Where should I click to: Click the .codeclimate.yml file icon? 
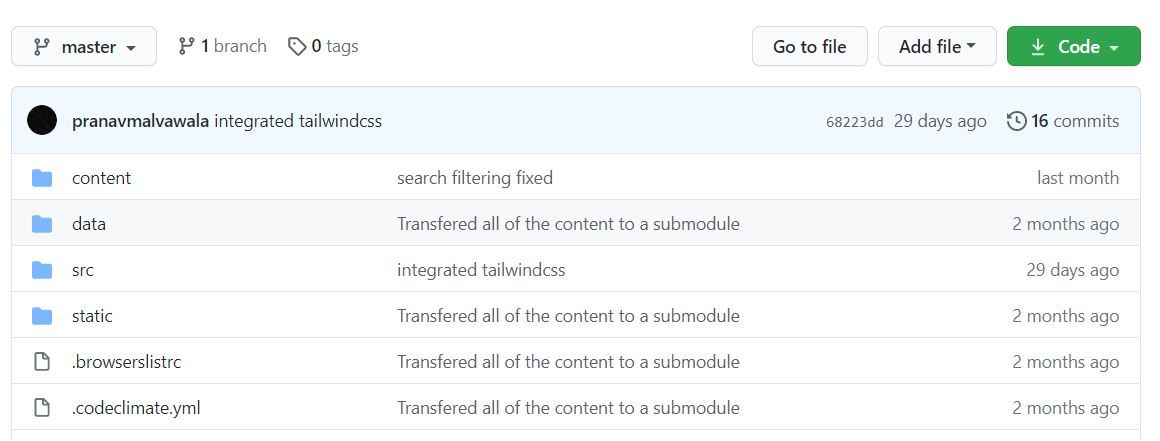(42, 408)
